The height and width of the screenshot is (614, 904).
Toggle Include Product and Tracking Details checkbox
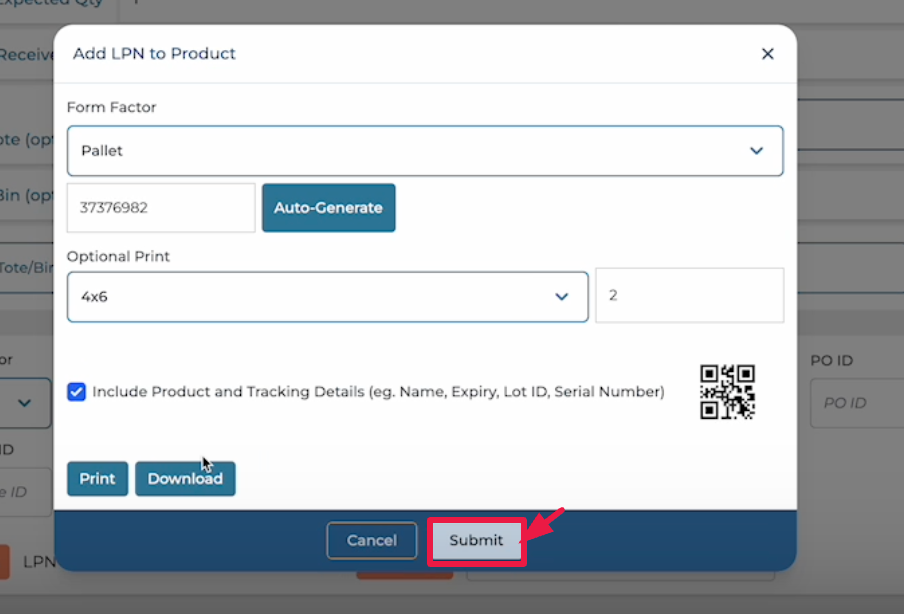pos(76,392)
